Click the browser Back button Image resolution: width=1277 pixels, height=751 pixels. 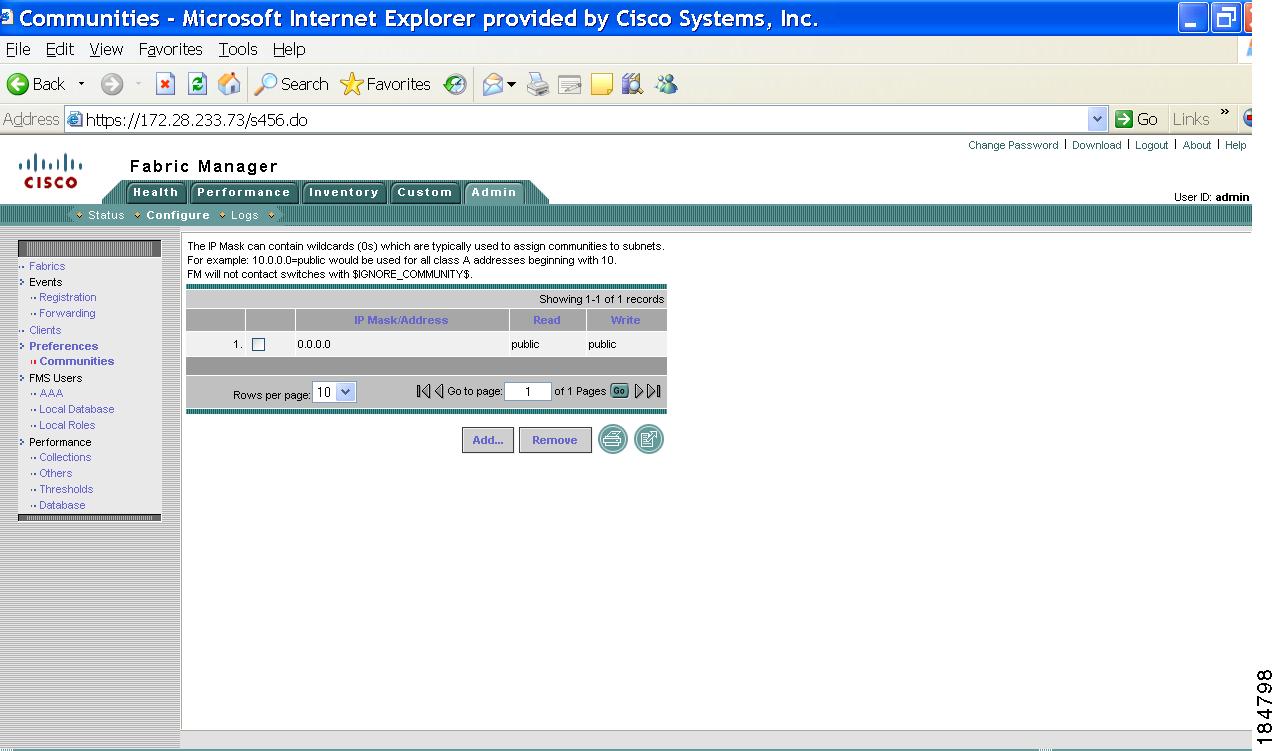click(36, 84)
